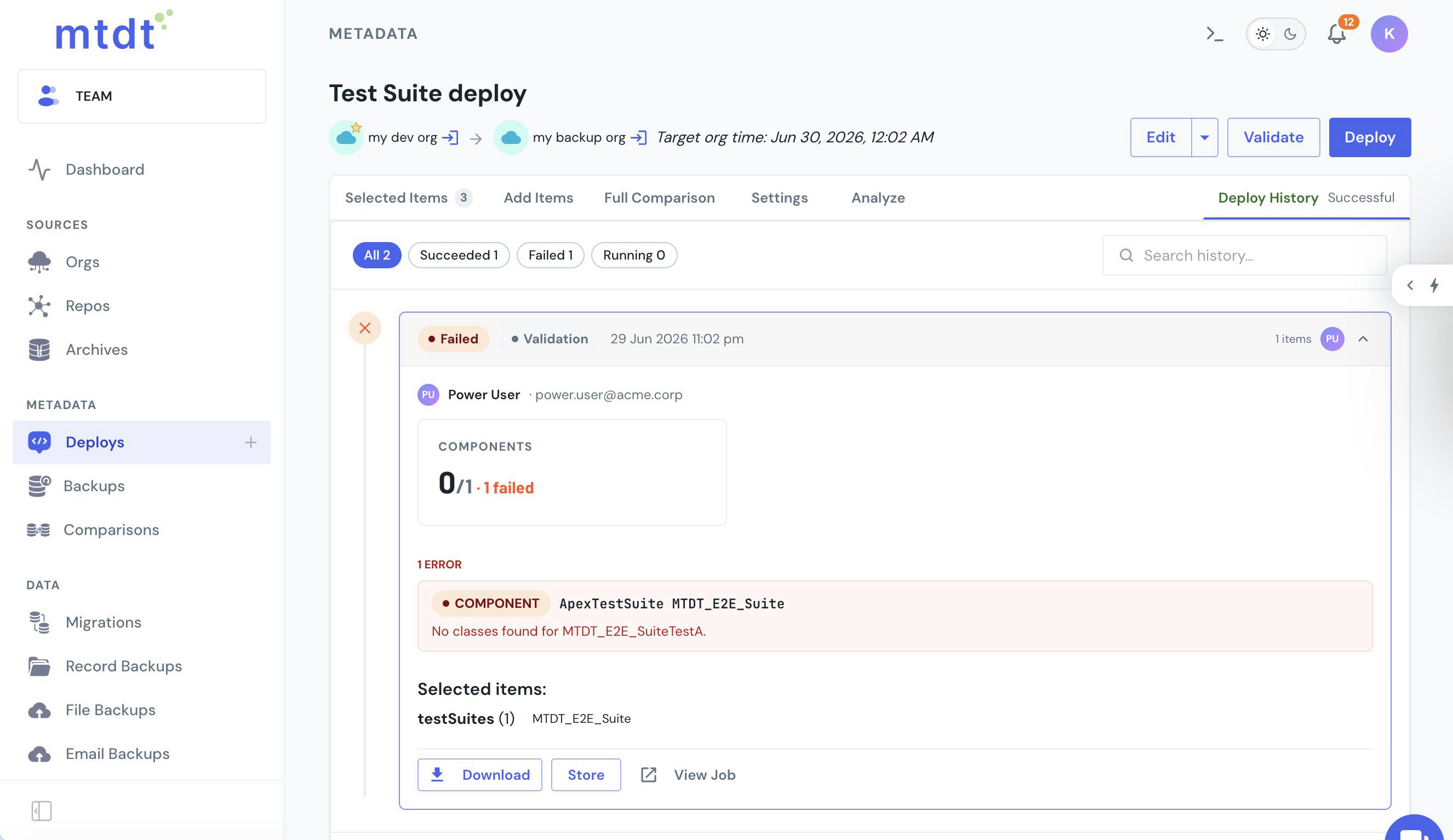The width and height of the screenshot is (1453, 840).
Task: Log in to my dev org icon
Action: 450,137
